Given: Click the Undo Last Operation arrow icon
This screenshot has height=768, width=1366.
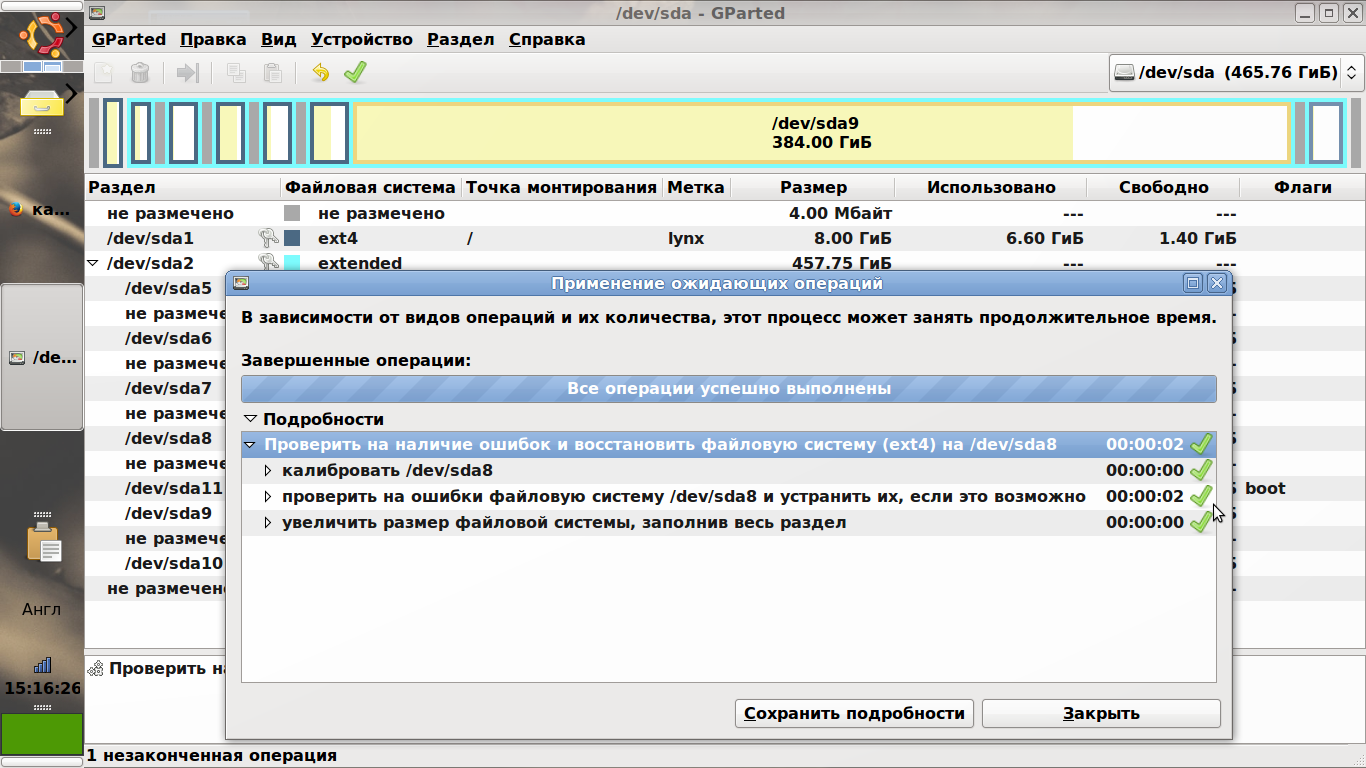Looking at the screenshot, I should pos(320,73).
